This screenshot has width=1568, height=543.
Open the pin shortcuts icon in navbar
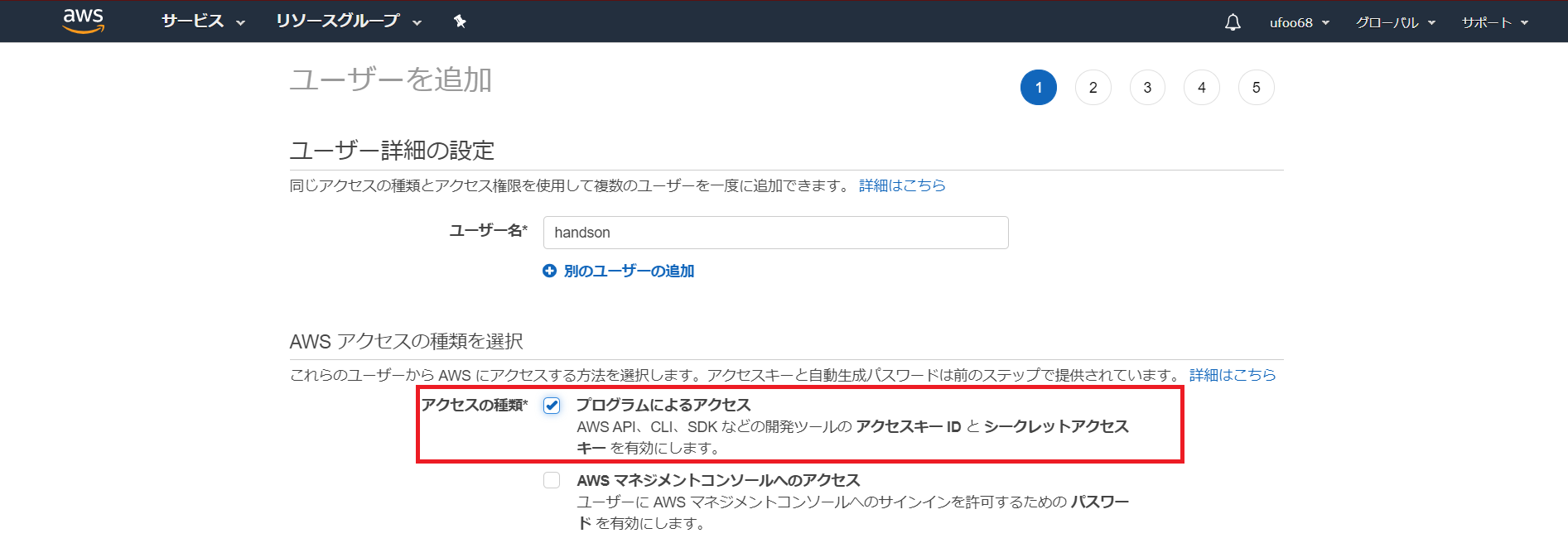pos(460,22)
